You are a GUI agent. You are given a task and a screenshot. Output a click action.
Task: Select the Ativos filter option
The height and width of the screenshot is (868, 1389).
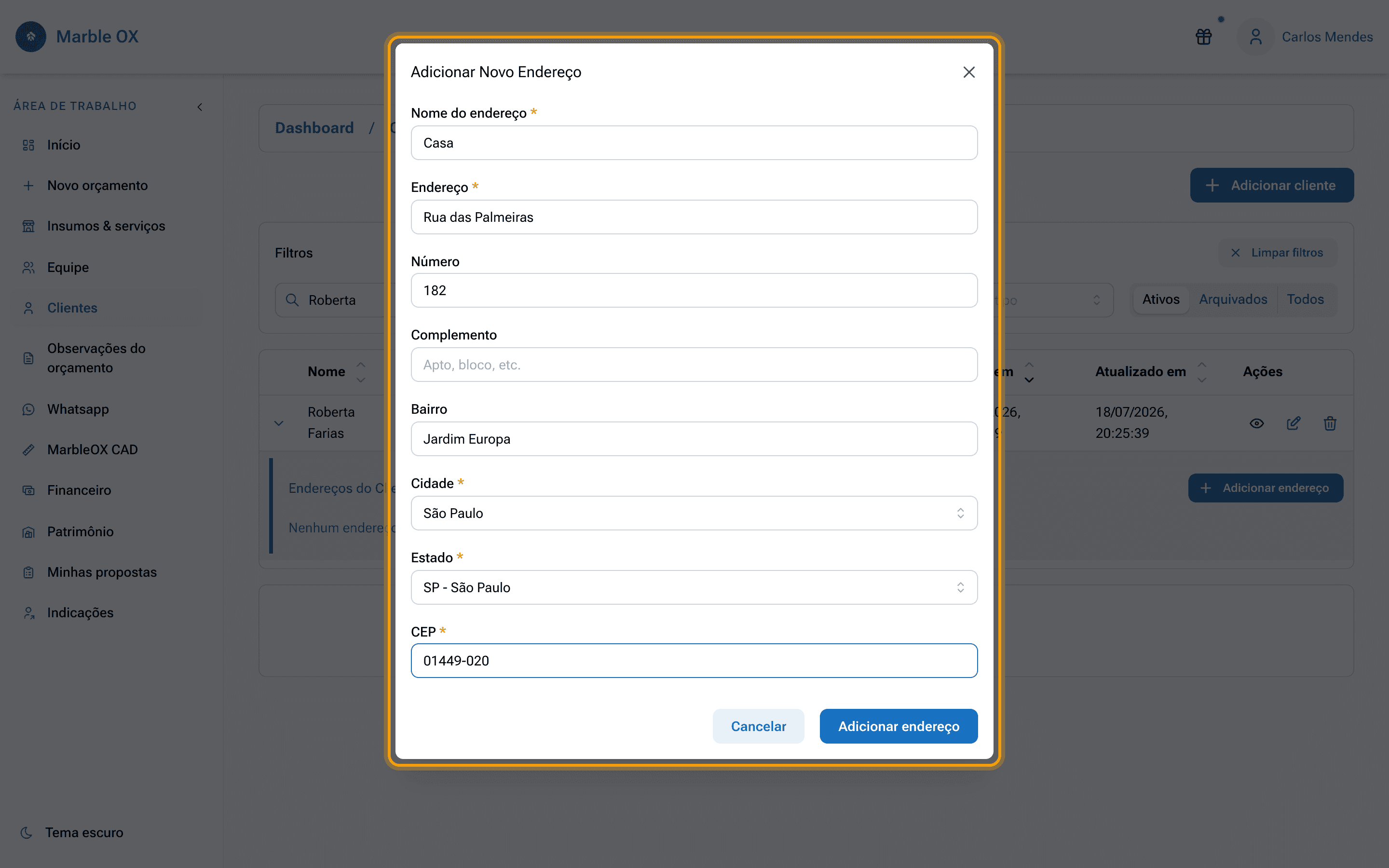pos(1160,299)
